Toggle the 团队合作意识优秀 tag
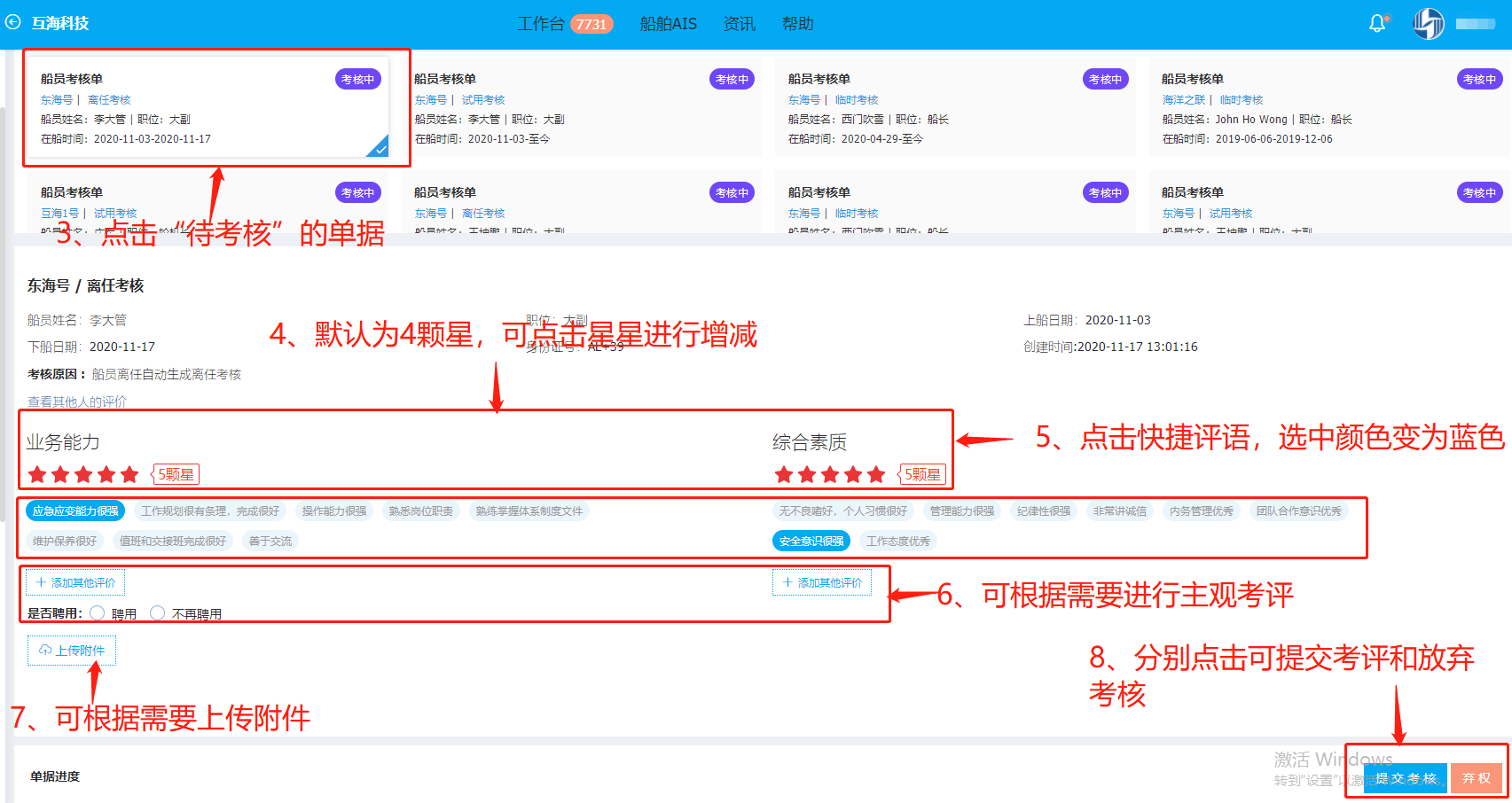The height and width of the screenshot is (803, 1512). tap(1299, 511)
